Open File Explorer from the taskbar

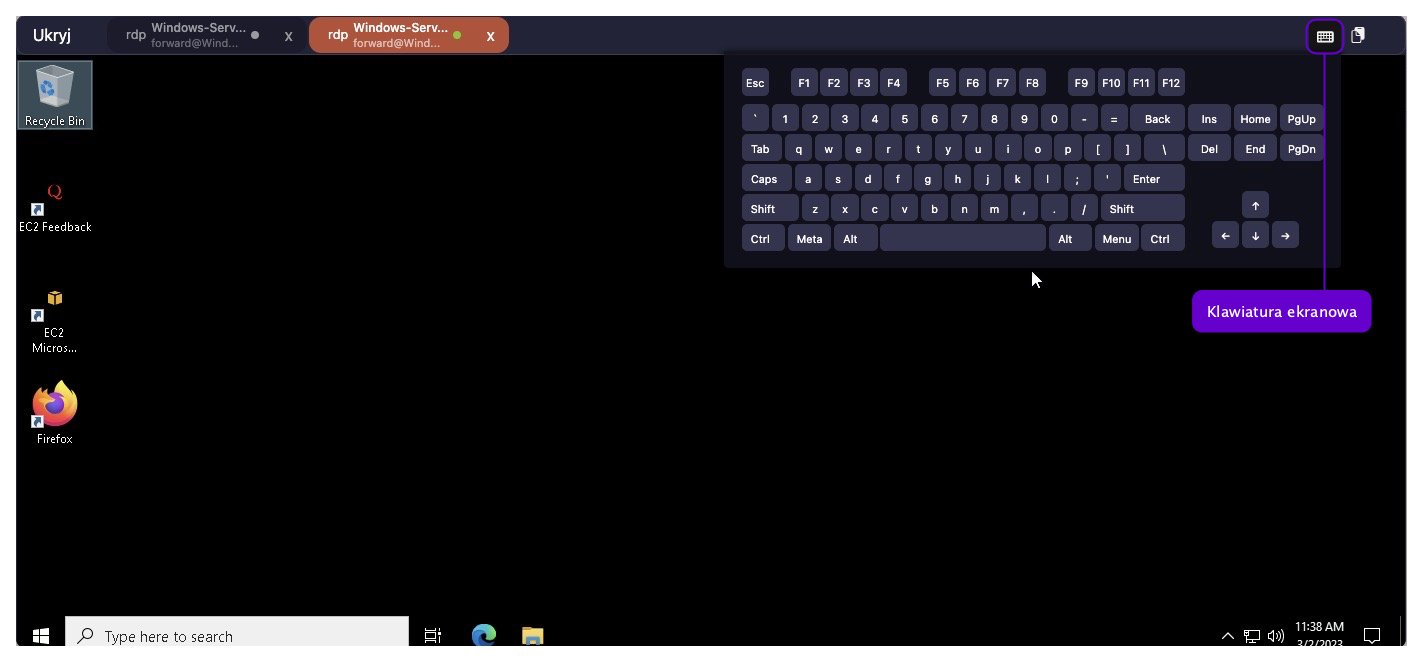pos(533,635)
